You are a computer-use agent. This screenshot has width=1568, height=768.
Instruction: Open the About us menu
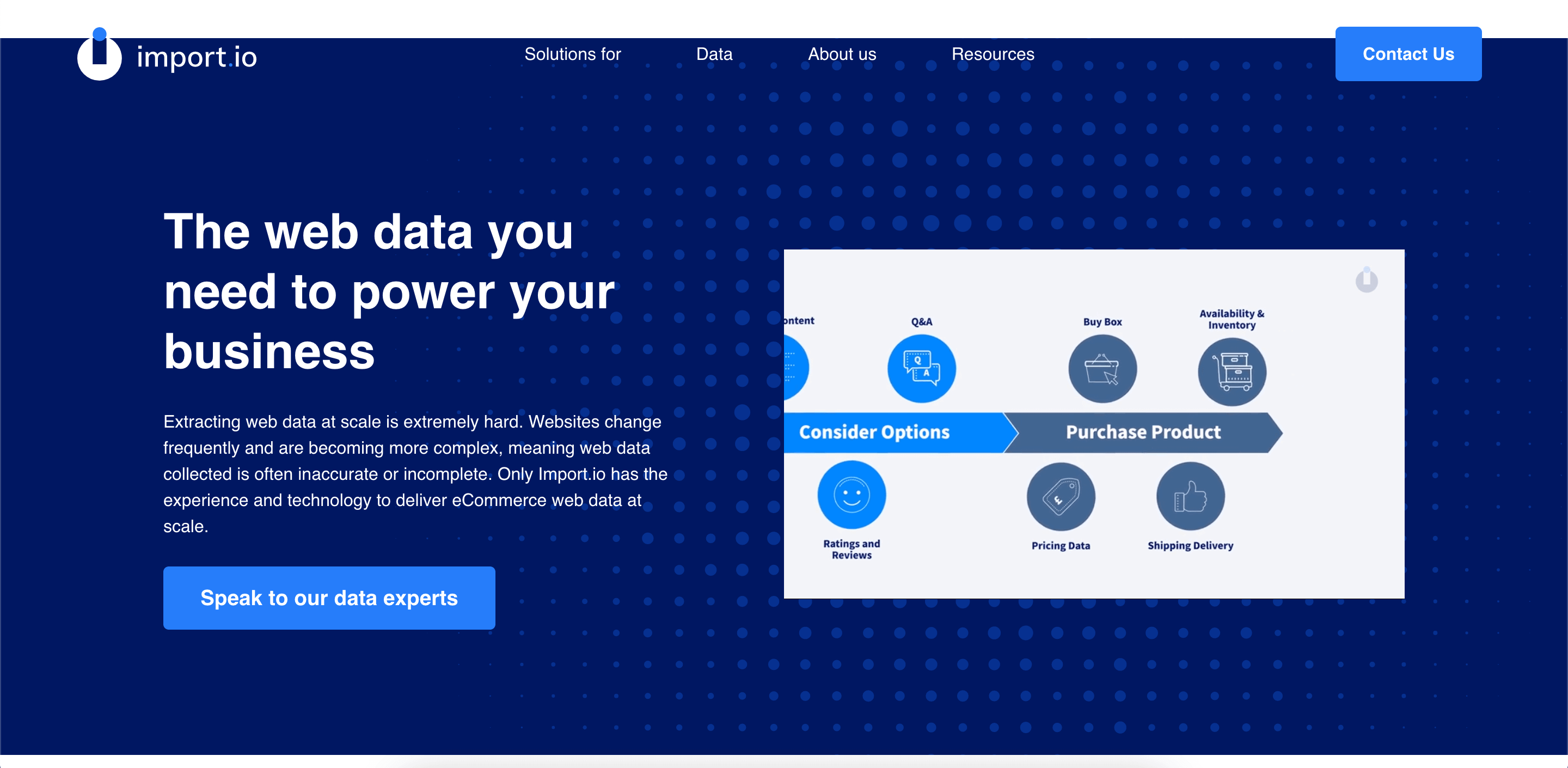pos(842,55)
